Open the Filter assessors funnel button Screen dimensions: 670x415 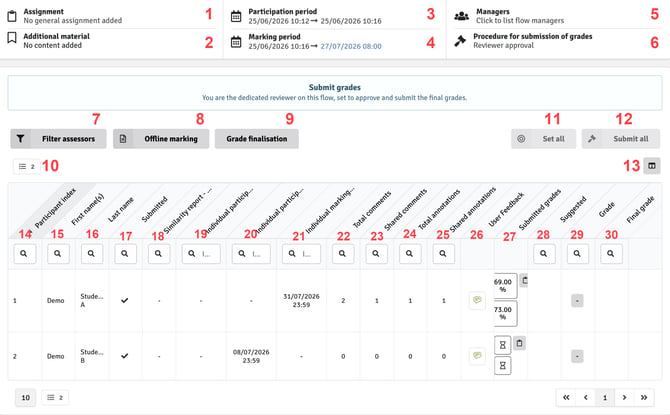pos(59,139)
